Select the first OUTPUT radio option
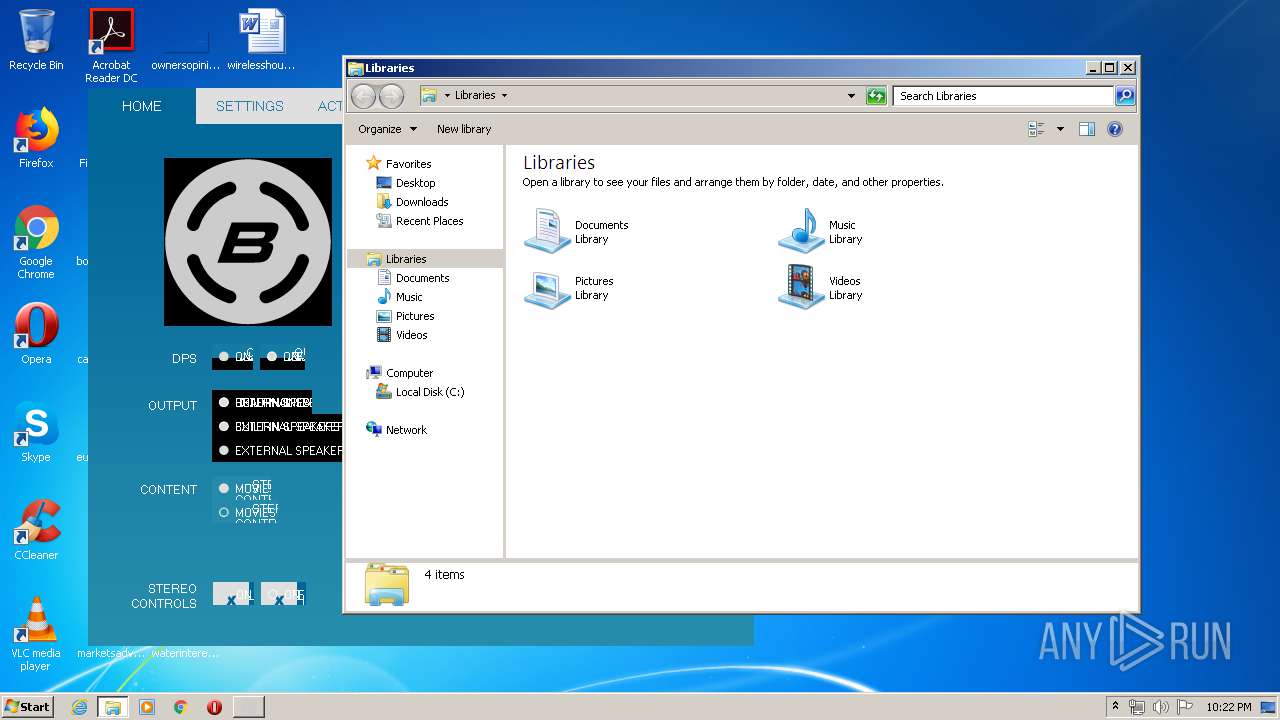The height and width of the screenshot is (720, 1280). (x=224, y=402)
